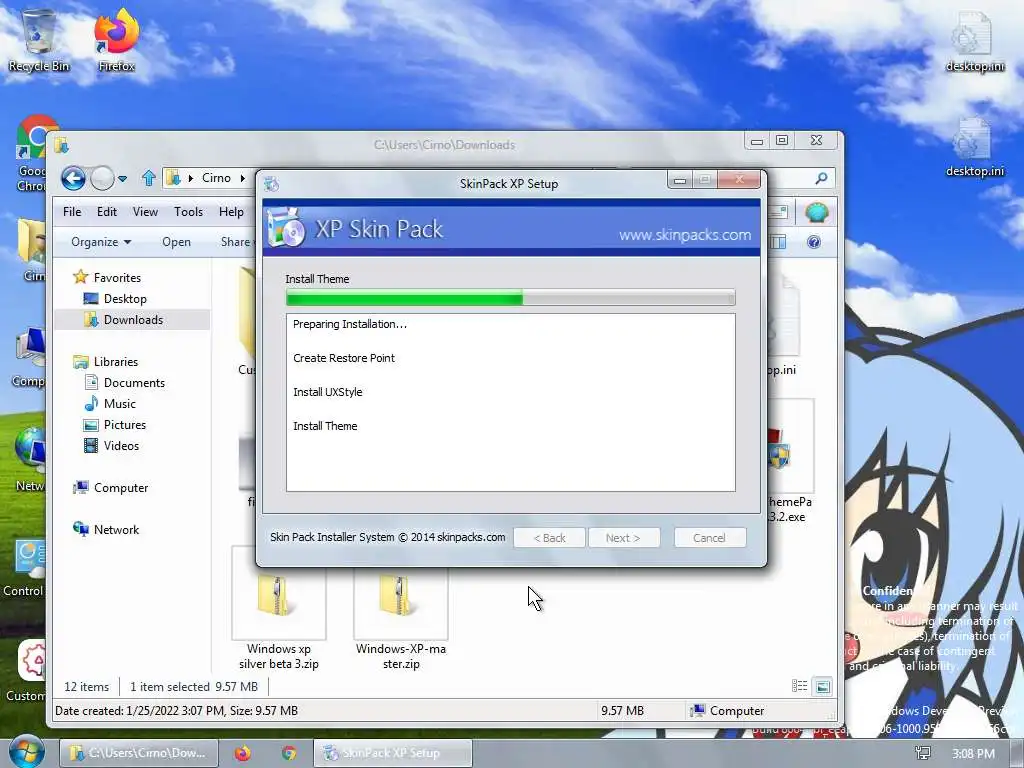Go up one folder level
This screenshot has width=1024, height=768.
tap(148, 178)
